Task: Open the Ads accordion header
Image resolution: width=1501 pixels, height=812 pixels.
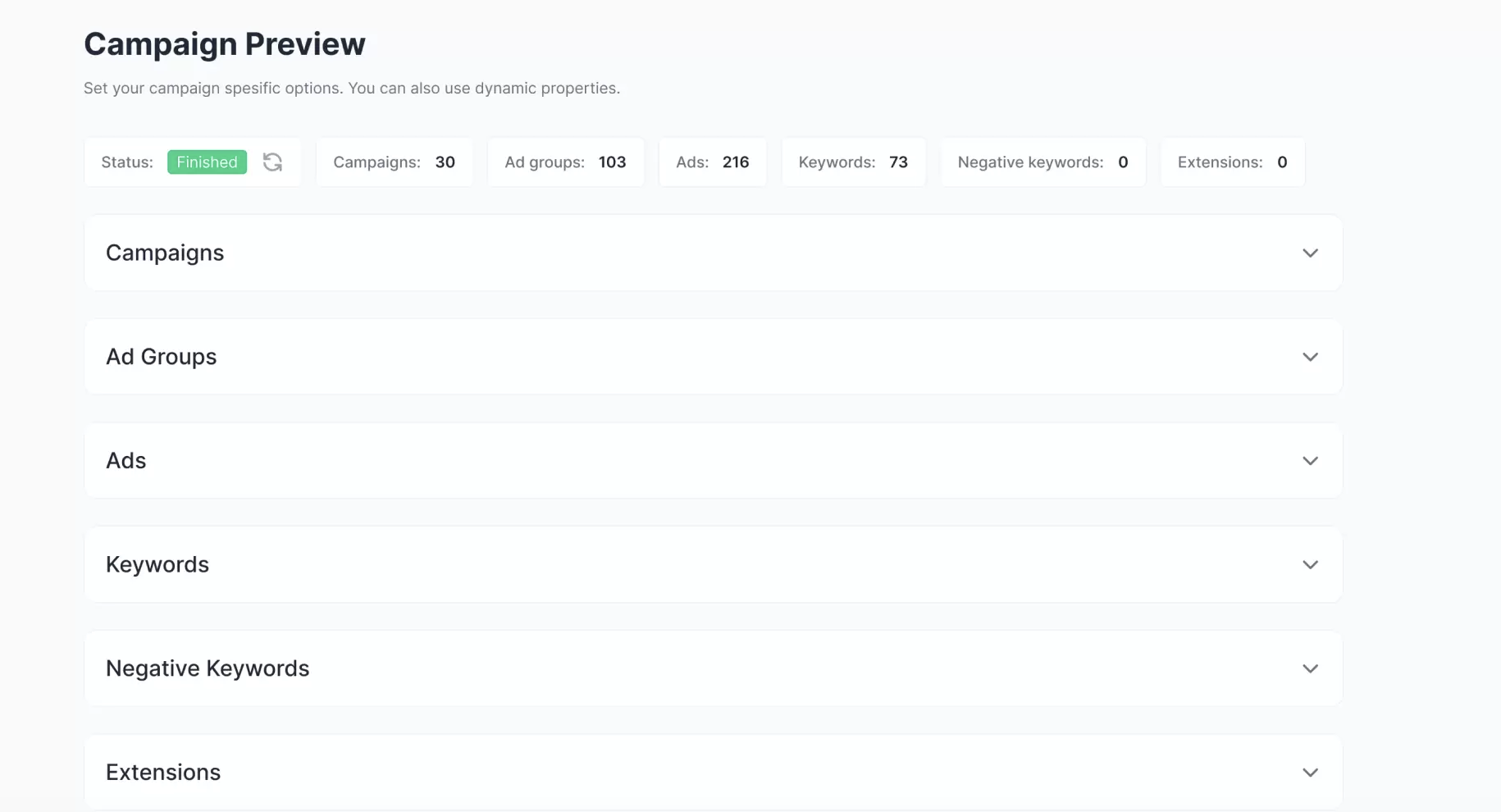Action: pos(713,461)
